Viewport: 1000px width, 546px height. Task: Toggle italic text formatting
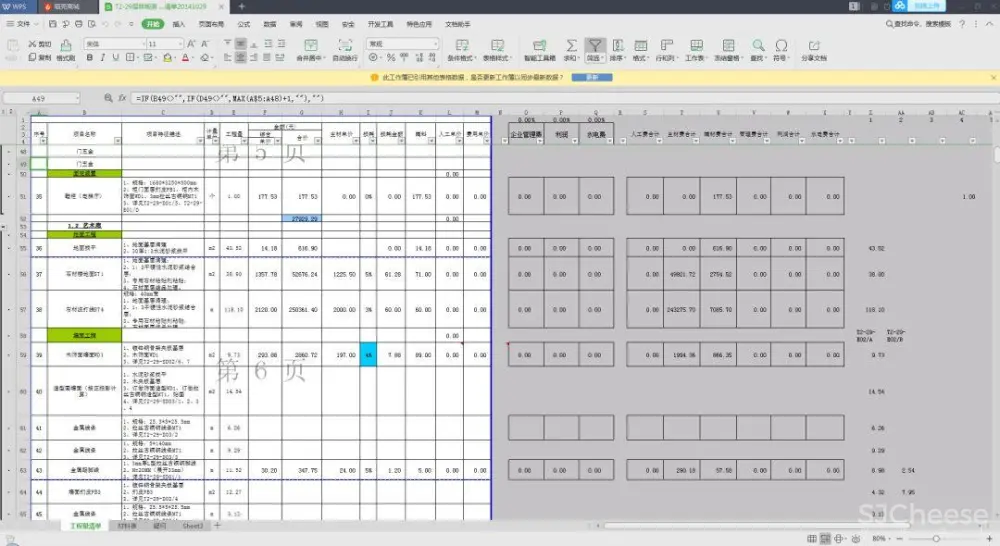[102, 58]
